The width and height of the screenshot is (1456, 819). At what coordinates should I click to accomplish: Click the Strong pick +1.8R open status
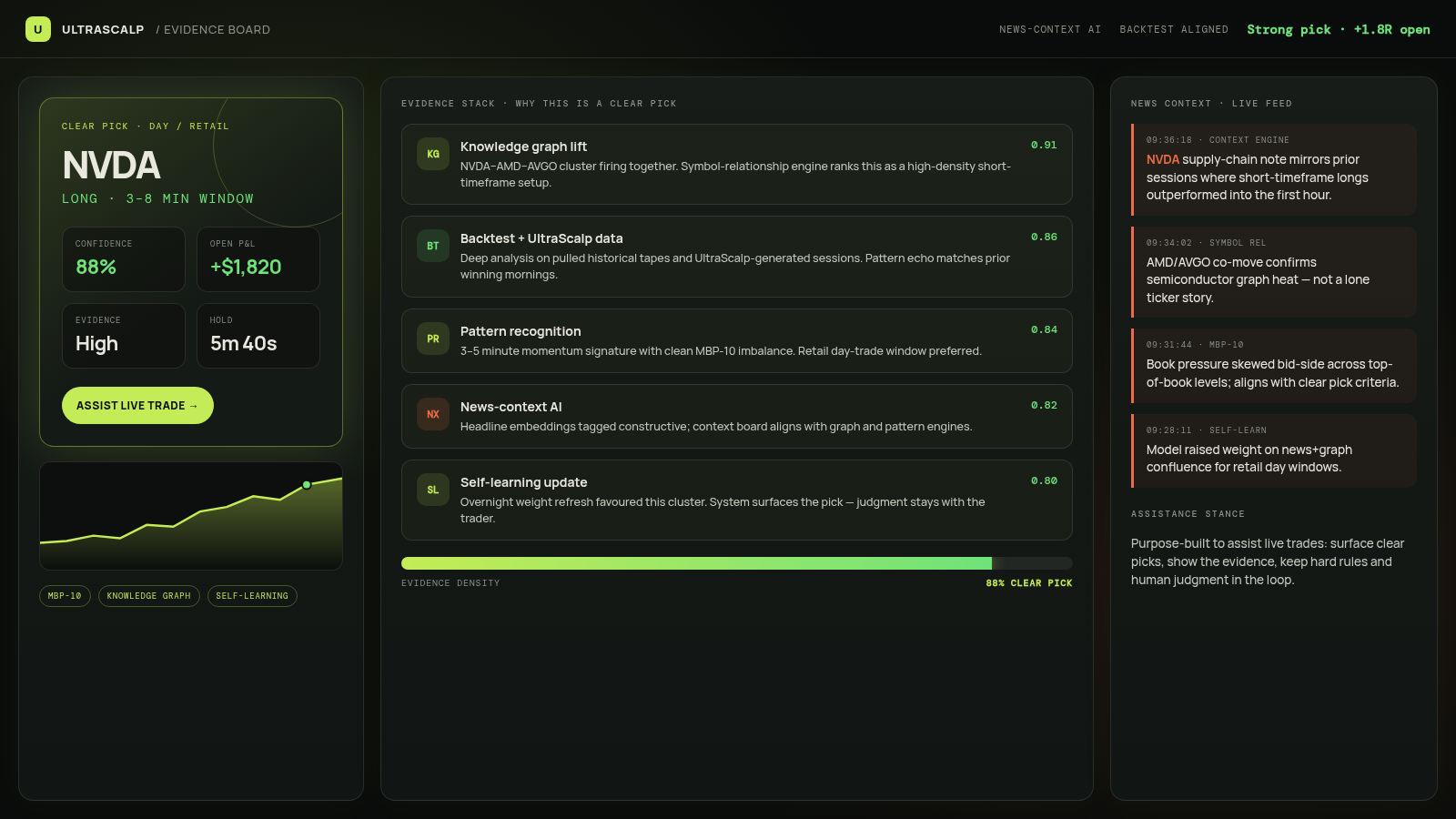click(x=1339, y=30)
